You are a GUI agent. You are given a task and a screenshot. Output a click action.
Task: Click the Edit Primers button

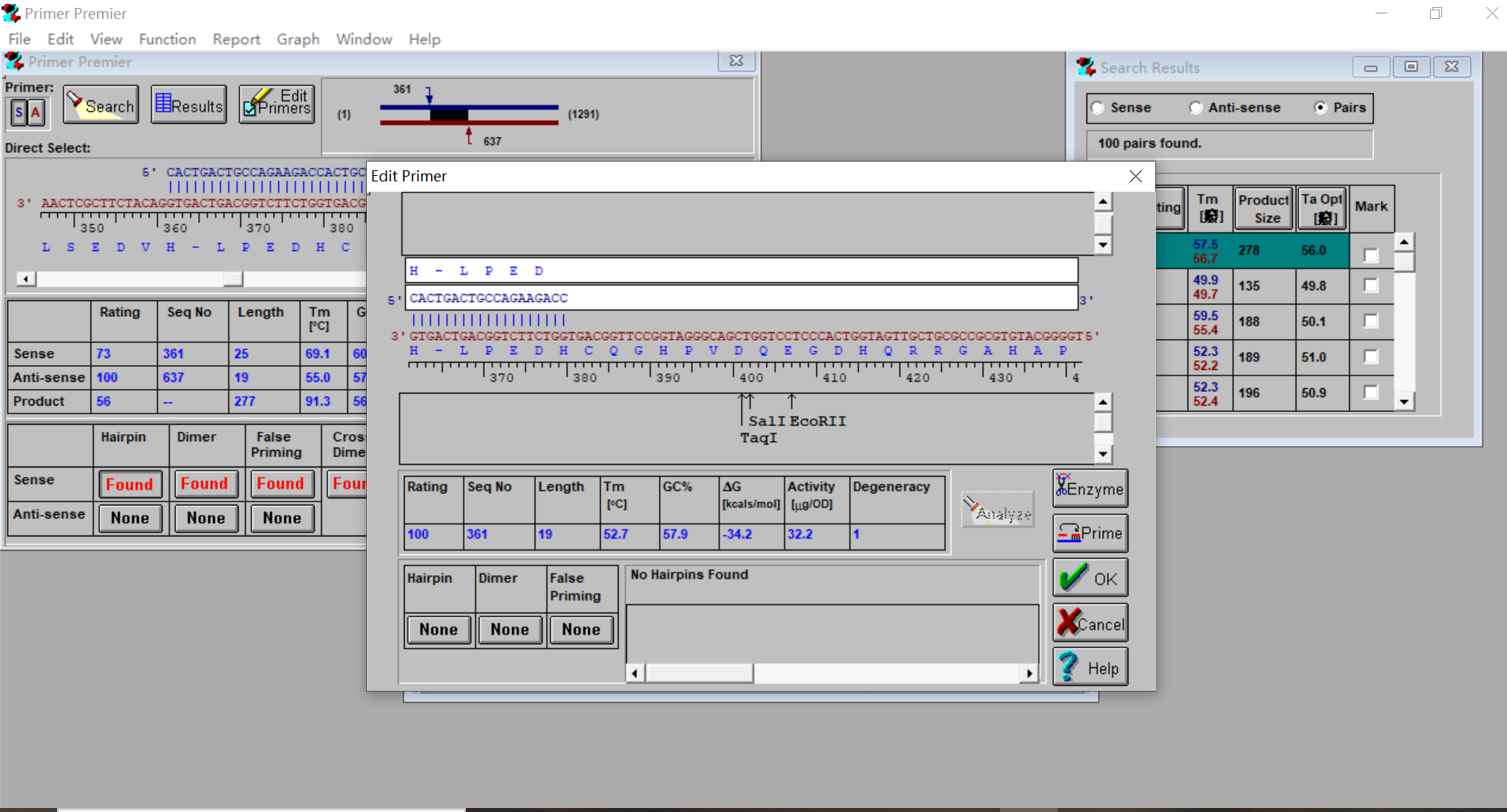[277, 105]
